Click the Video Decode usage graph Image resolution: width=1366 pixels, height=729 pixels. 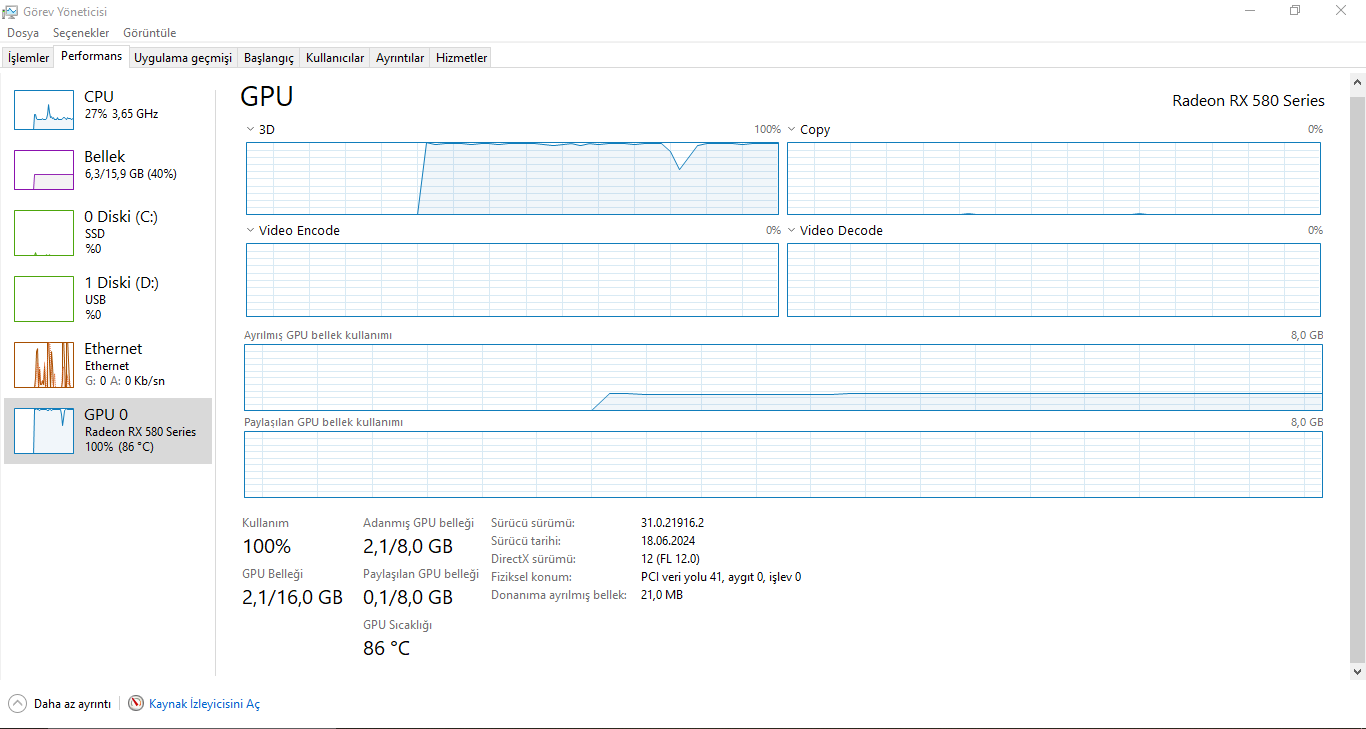pyautogui.click(x=1054, y=280)
